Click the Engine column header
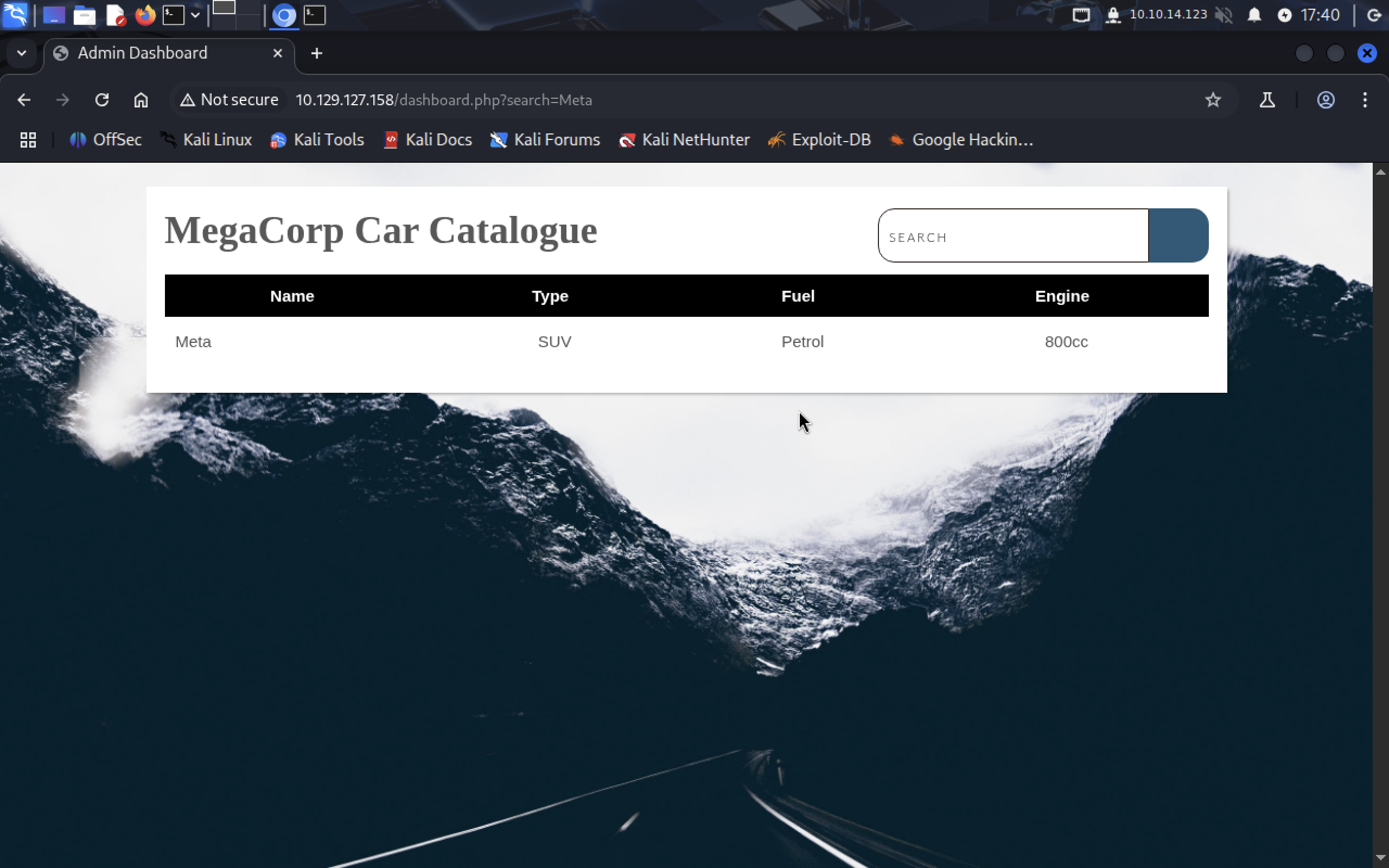1389x868 pixels. 1062,296
